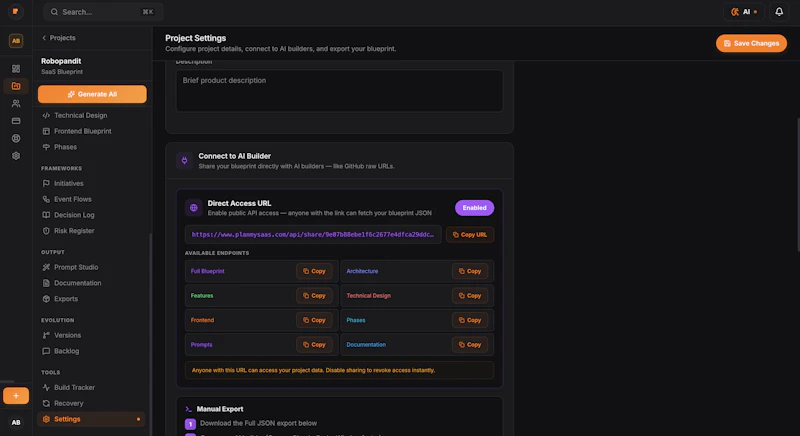Open the AB workspace switcher at top left
Viewport: 800px width, 436px height.
point(16,41)
